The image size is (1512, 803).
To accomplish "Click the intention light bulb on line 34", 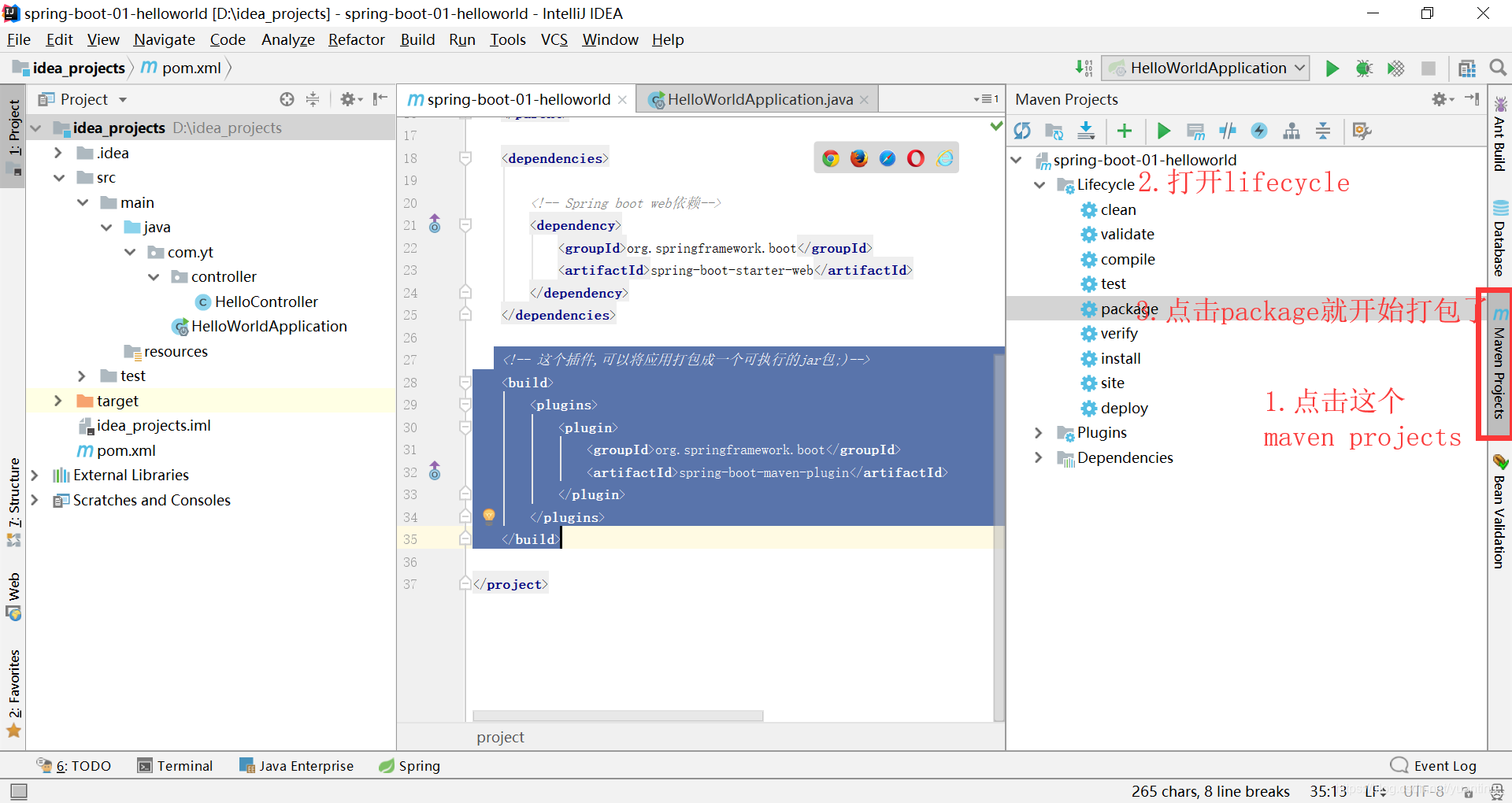I will point(488,516).
